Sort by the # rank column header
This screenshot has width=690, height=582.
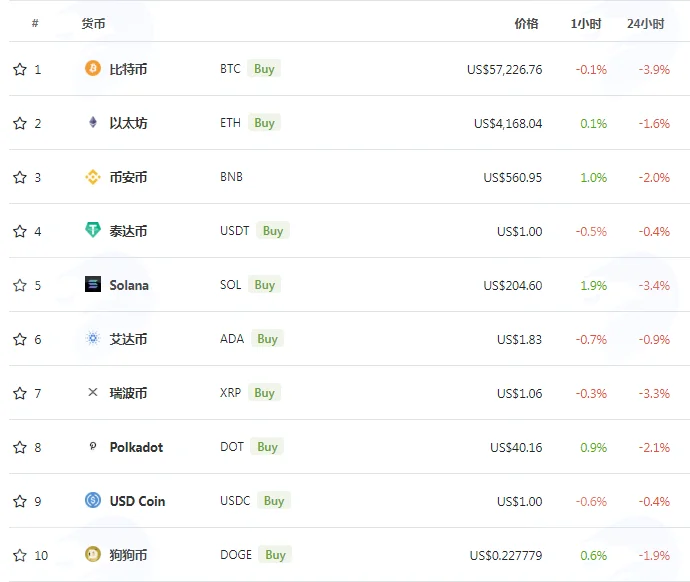pos(35,23)
